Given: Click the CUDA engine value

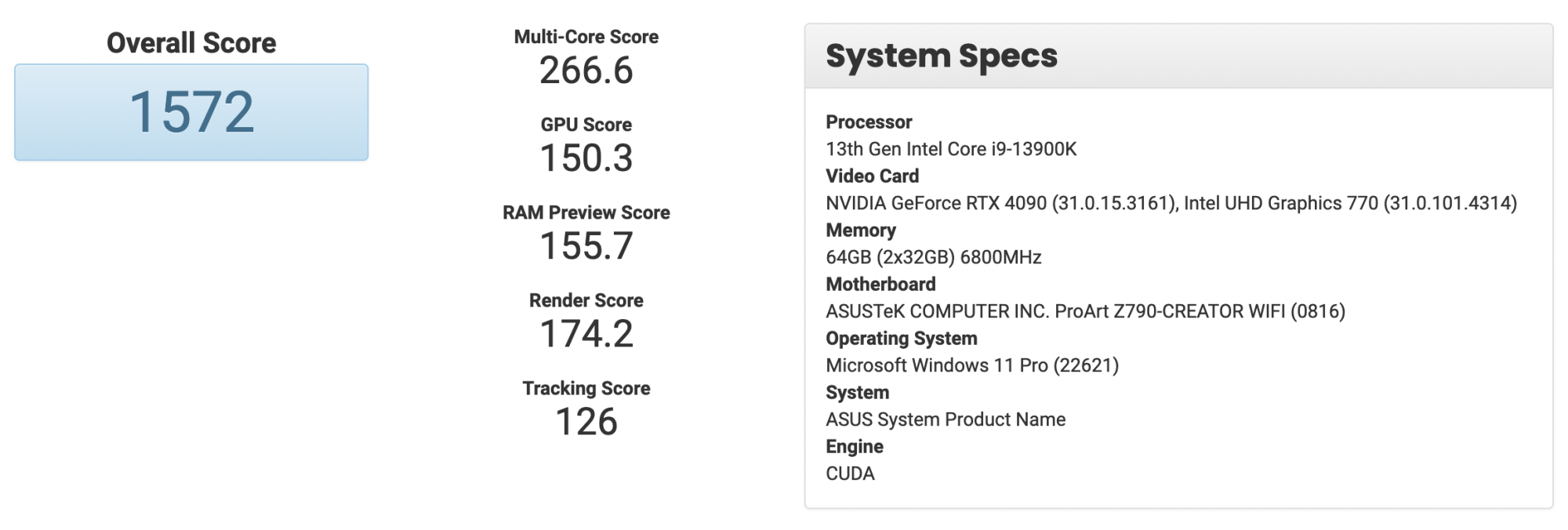Looking at the screenshot, I should (x=850, y=474).
